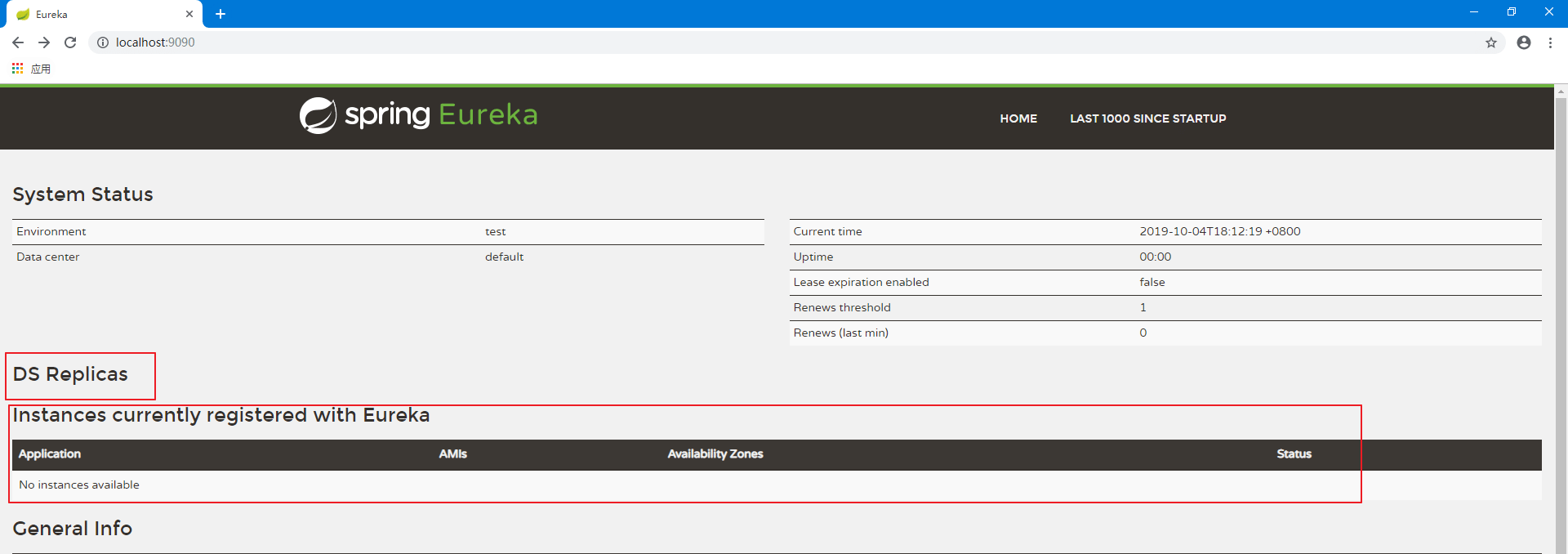Image resolution: width=1568 pixels, height=554 pixels.
Task: Open the Chrome three-dot menu
Action: (1550, 42)
